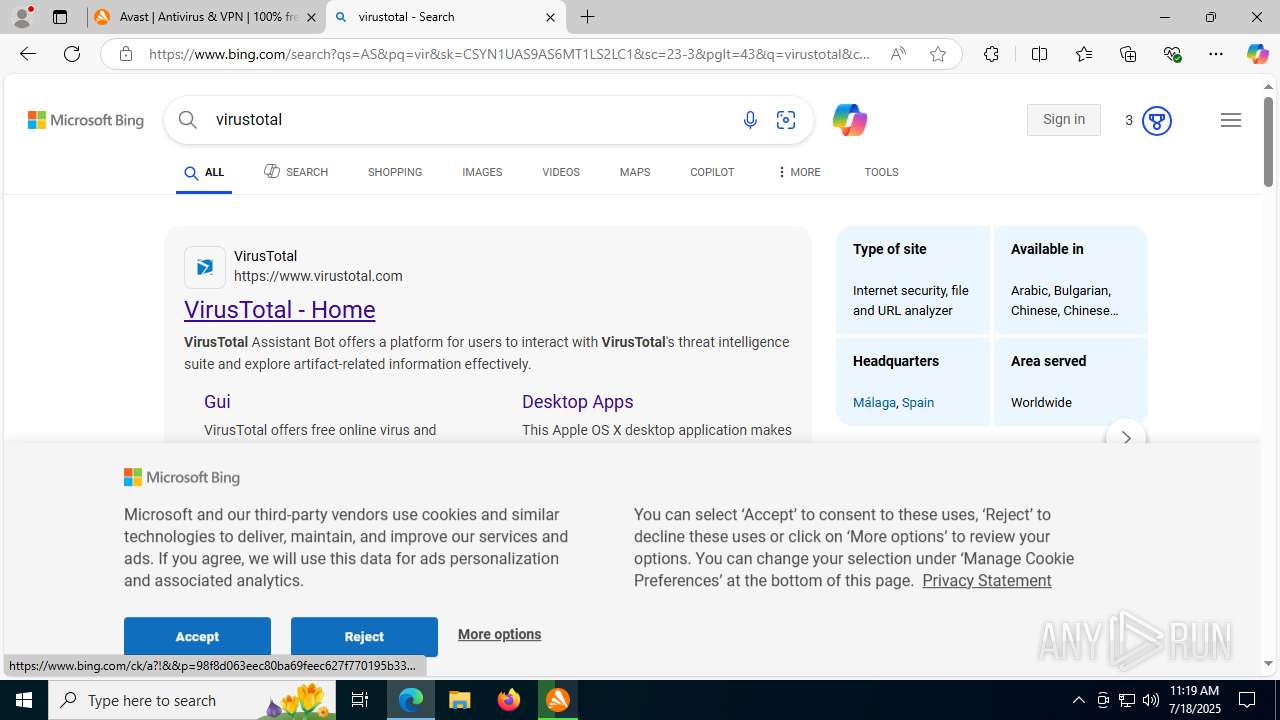Click the Bing Copilot colorful icon

[x=849, y=120]
